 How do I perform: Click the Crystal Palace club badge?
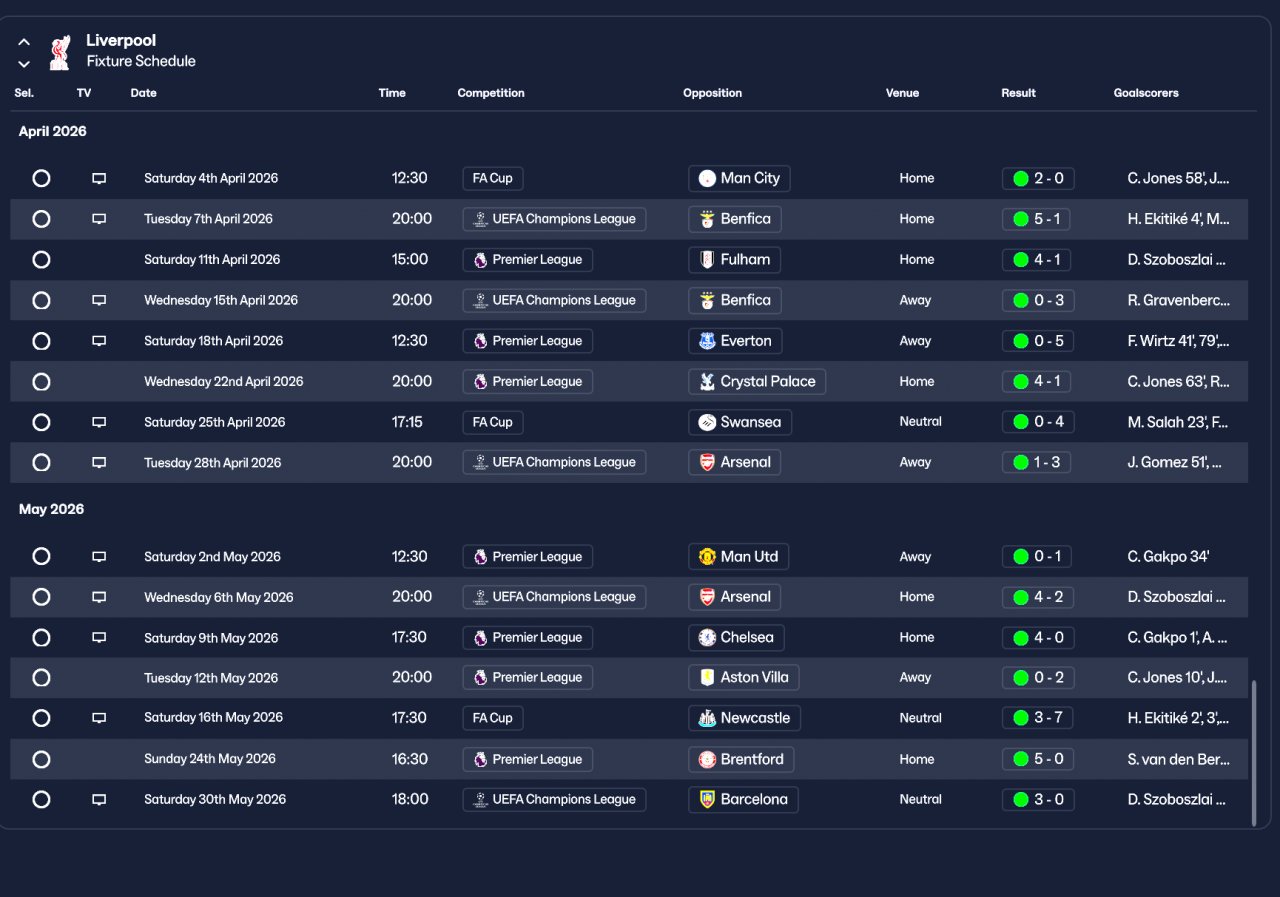(x=707, y=382)
